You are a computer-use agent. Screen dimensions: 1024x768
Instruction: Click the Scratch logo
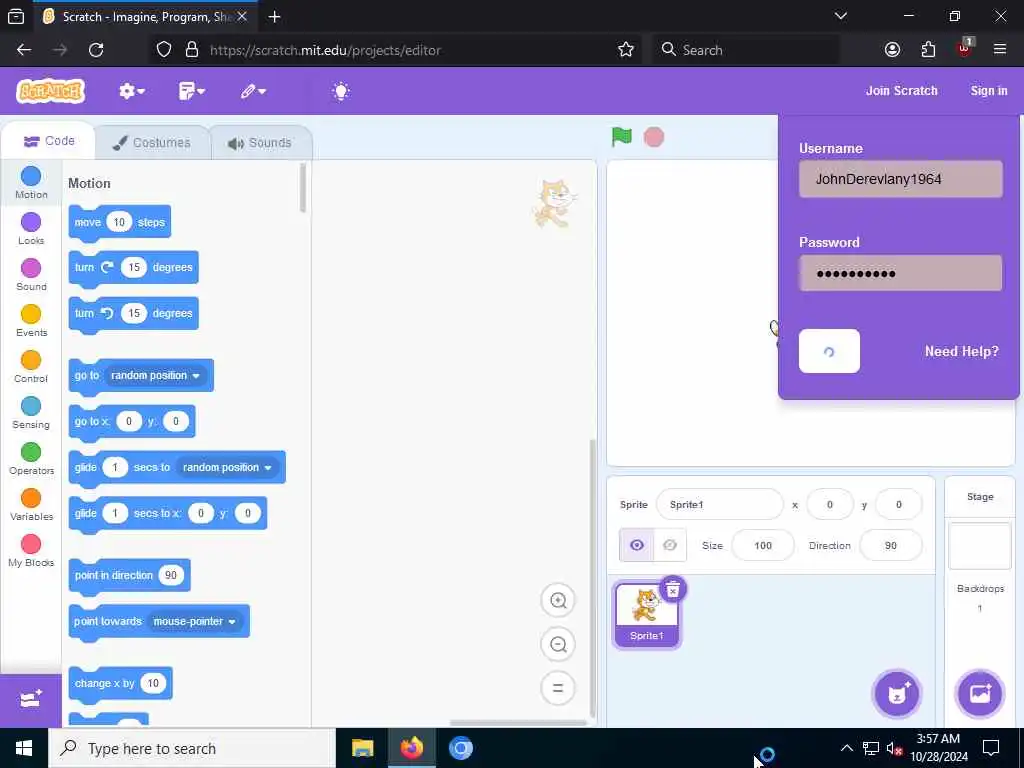(50, 91)
